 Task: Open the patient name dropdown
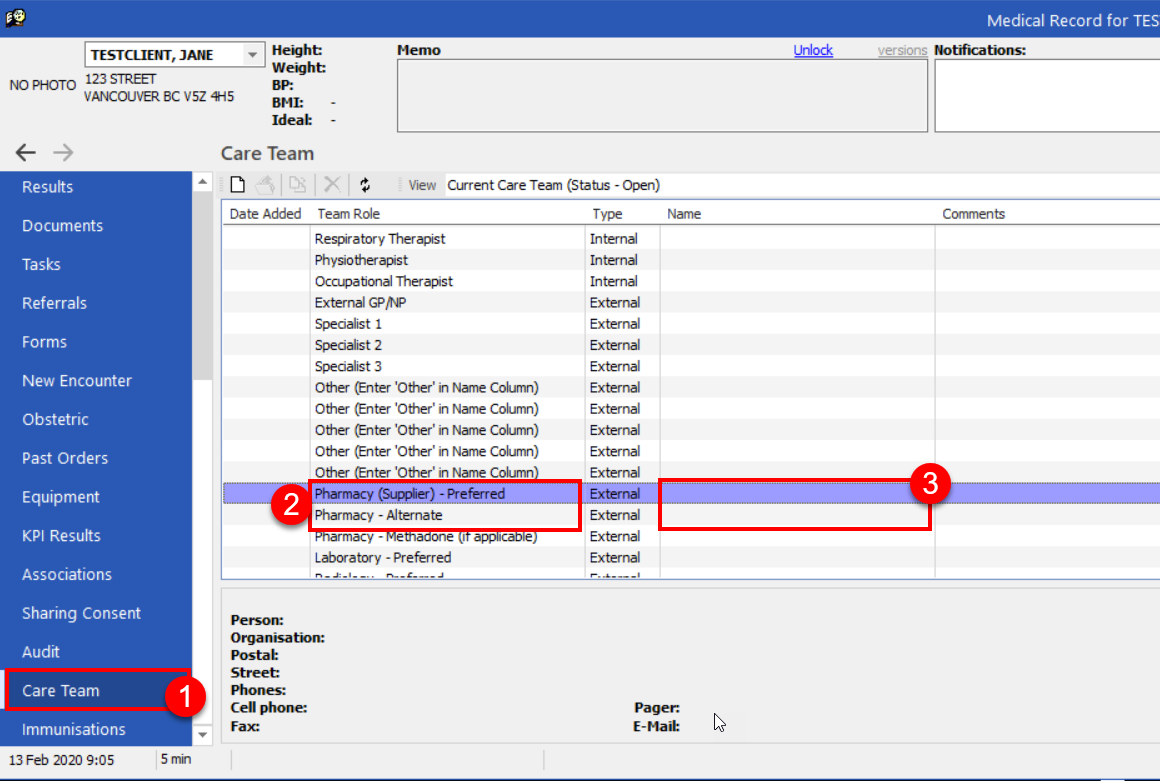point(252,55)
